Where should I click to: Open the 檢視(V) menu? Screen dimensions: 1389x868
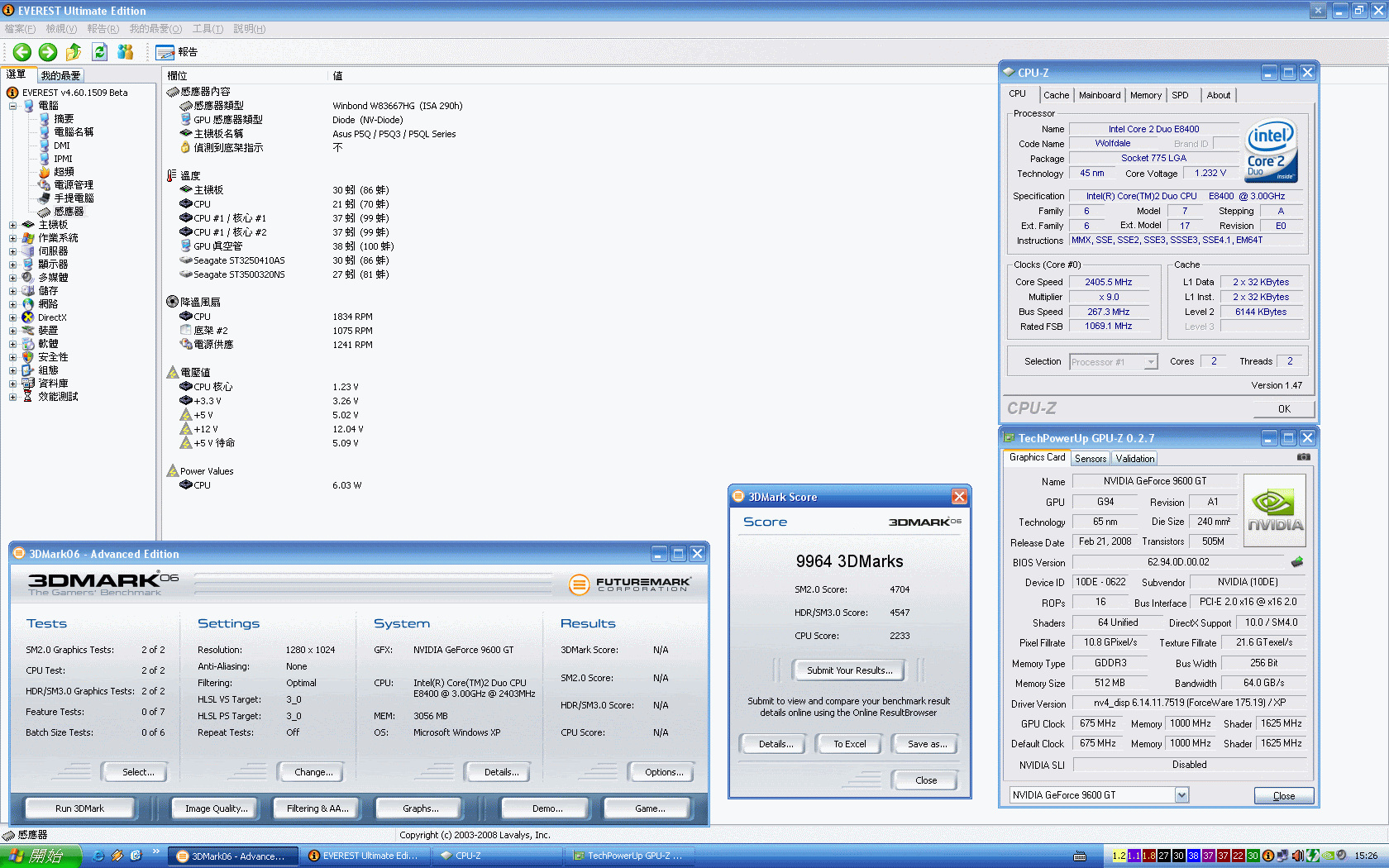tap(61, 29)
